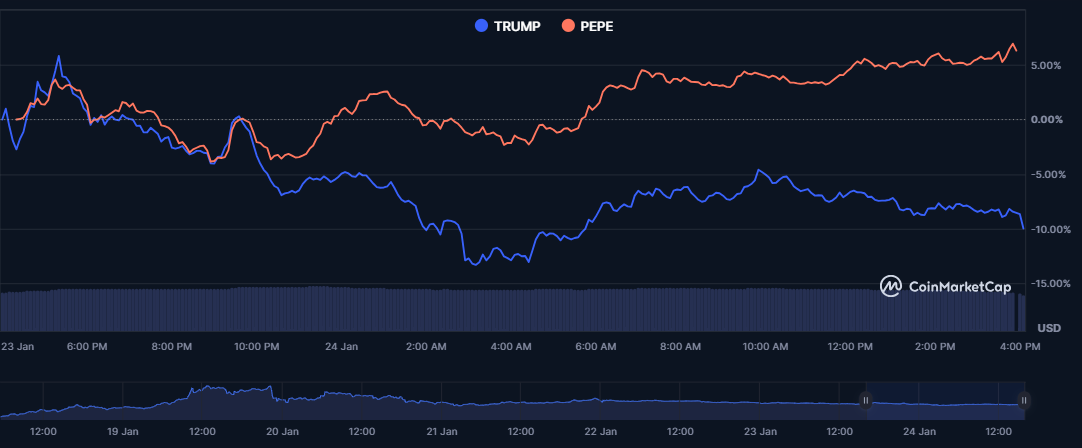Click the 6:00 PM time axis label
This screenshot has width=1082, height=448.
tap(89, 347)
